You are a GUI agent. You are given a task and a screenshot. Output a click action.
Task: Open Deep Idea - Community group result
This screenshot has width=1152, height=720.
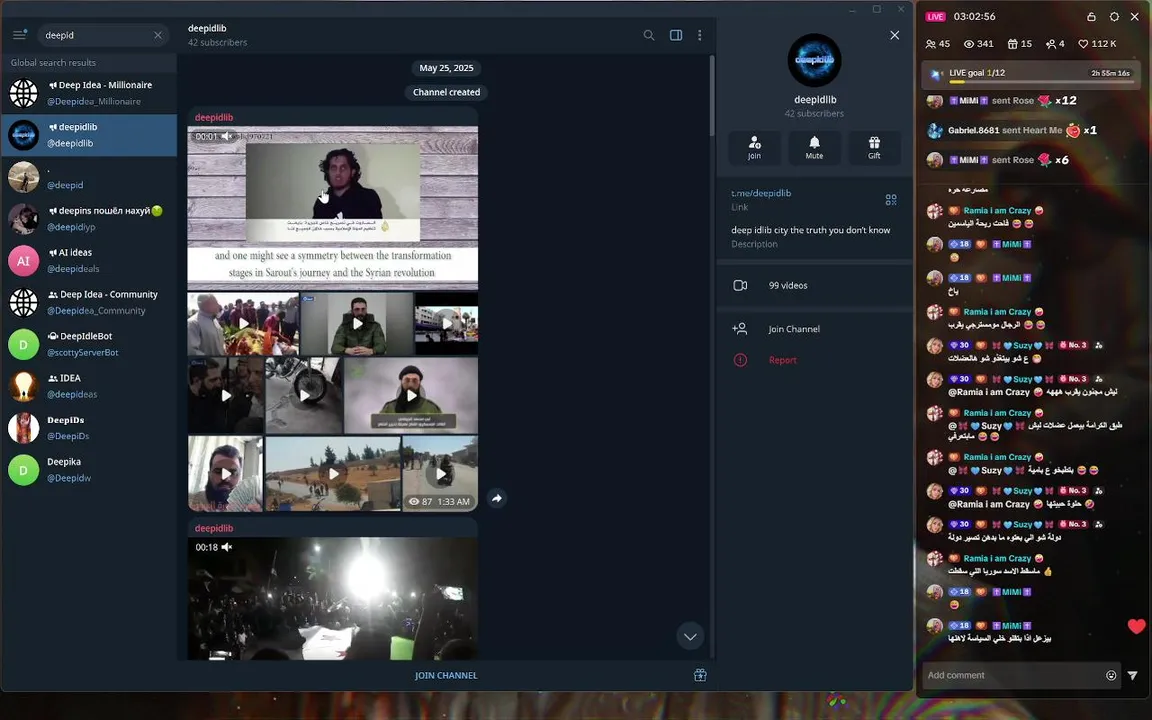pos(89,303)
